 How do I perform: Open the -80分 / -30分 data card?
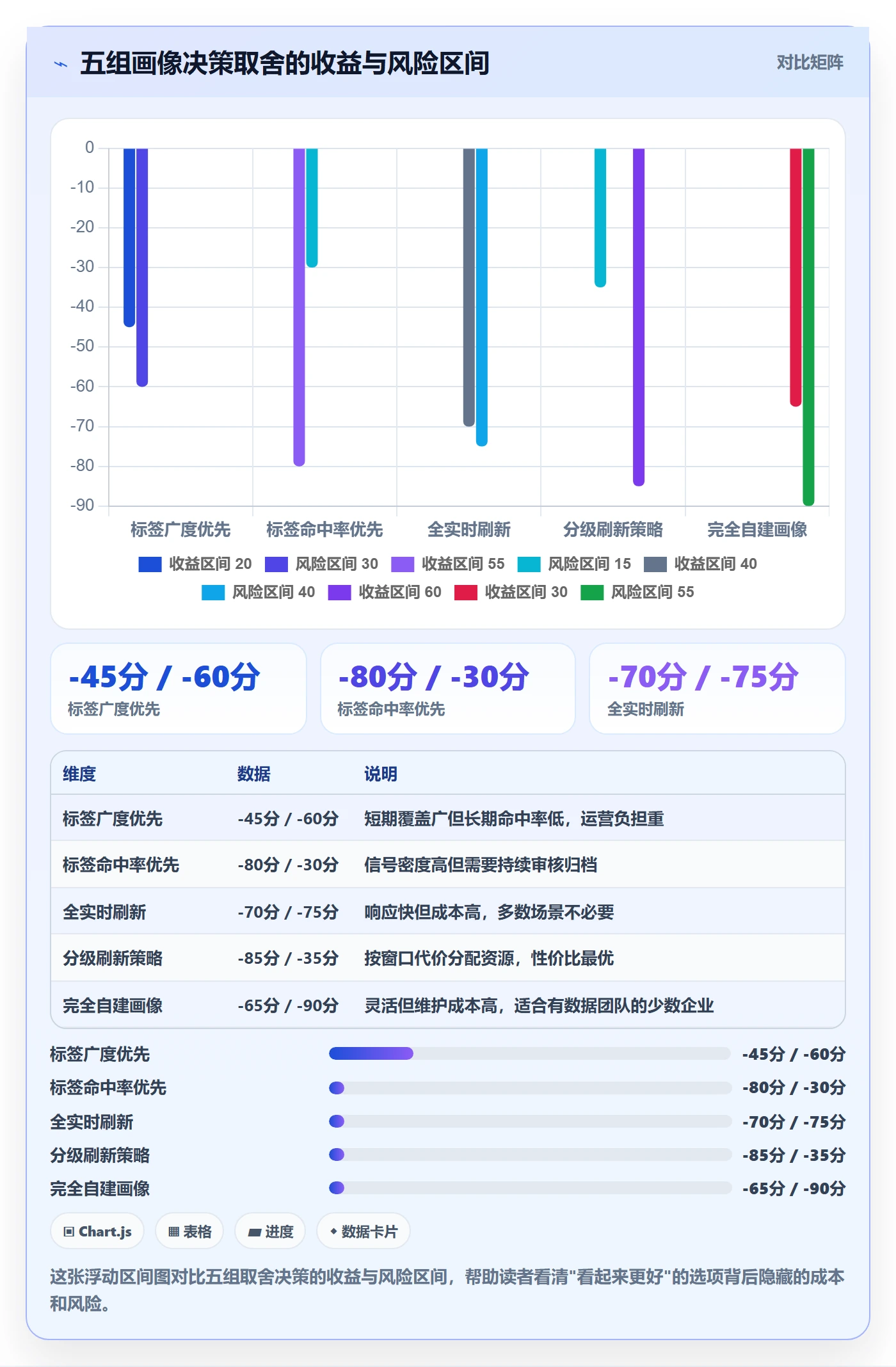[448, 689]
